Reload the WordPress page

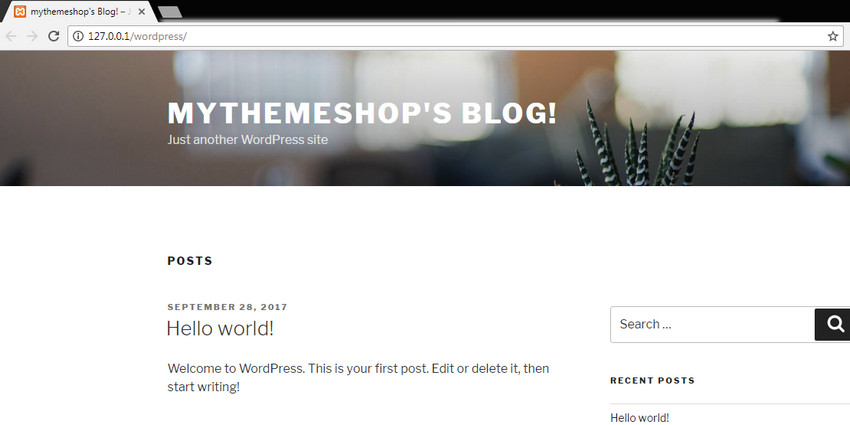tap(53, 36)
